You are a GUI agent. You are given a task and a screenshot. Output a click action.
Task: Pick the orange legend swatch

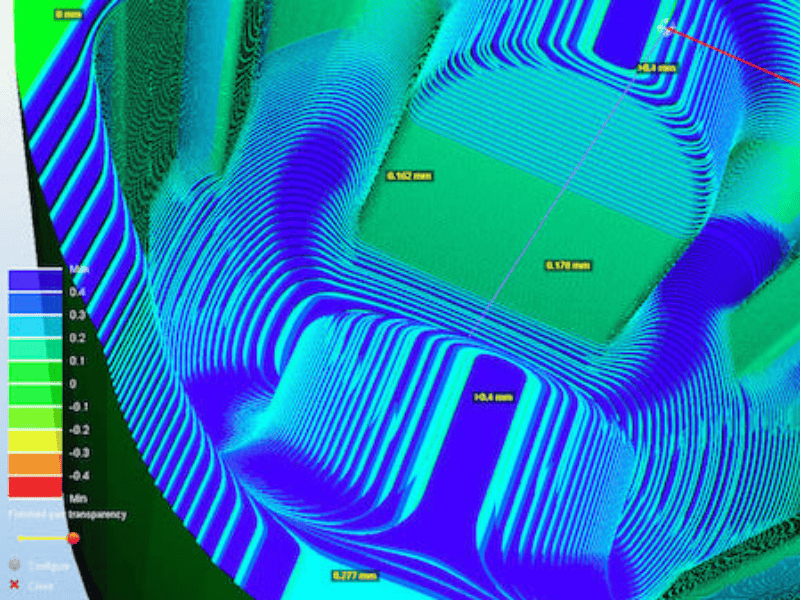coord(35,464)
